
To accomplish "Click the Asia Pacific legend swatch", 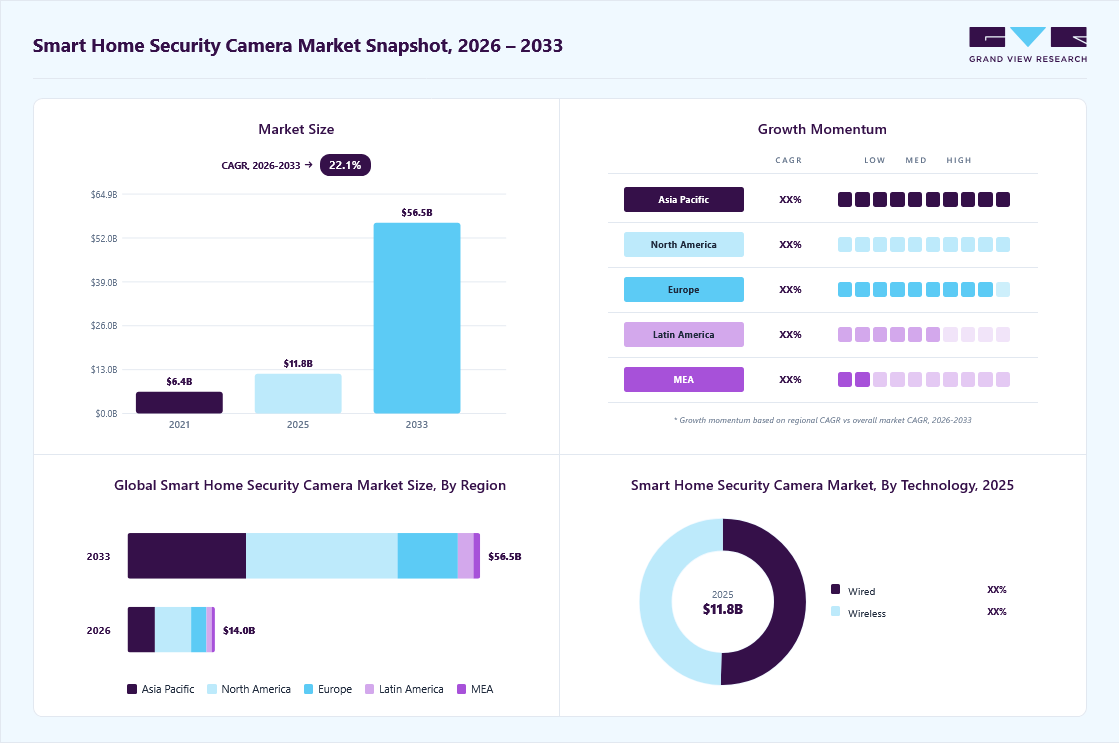I will 132,689.
